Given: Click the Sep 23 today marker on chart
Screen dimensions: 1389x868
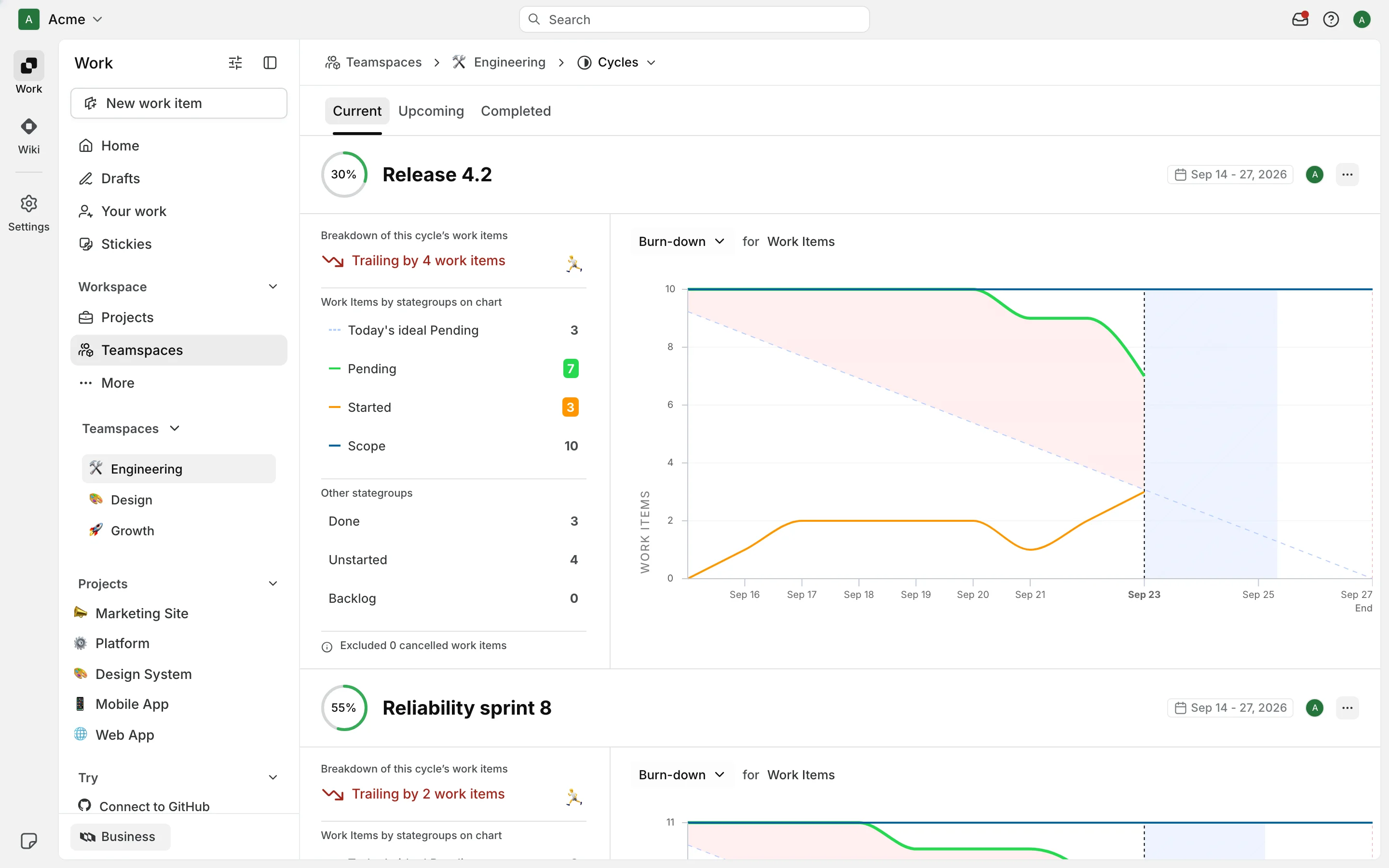Looking at the screenshot, I should (1144, 595).
